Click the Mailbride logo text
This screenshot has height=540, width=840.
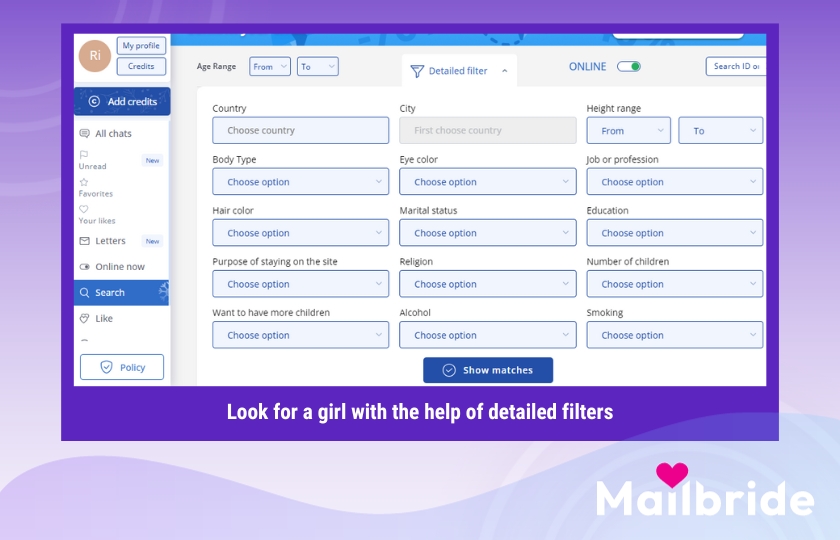click(705, 499)
